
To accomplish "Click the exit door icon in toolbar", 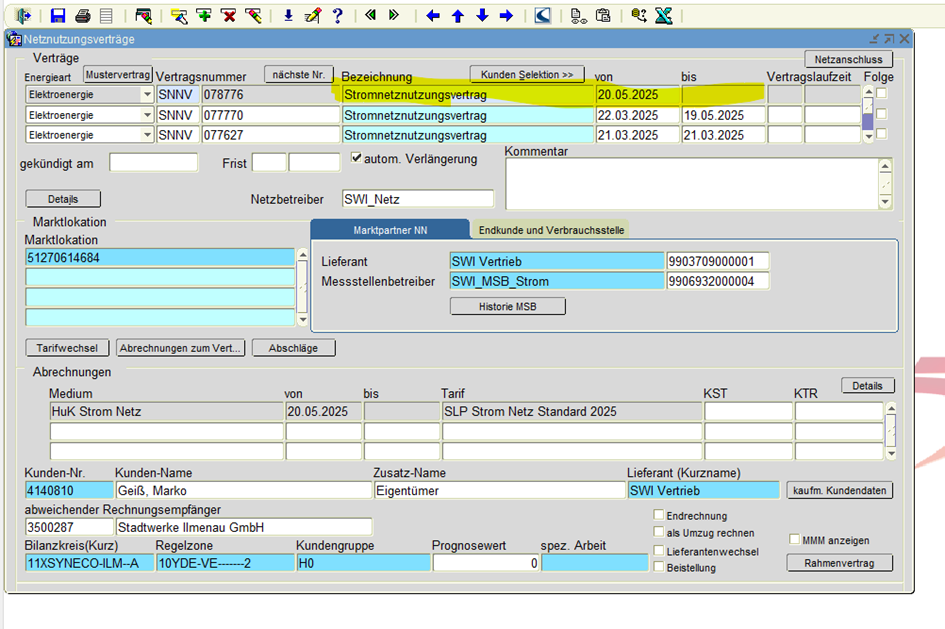I will [23, 15].
